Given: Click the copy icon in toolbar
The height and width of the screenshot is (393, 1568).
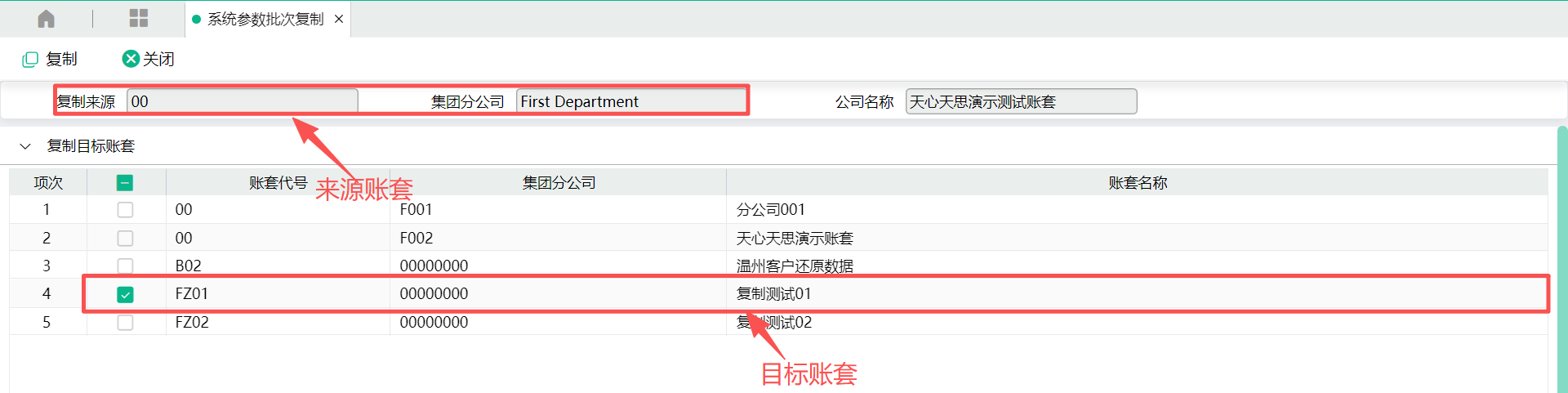Looking at the screenshot, I should 30,59.
